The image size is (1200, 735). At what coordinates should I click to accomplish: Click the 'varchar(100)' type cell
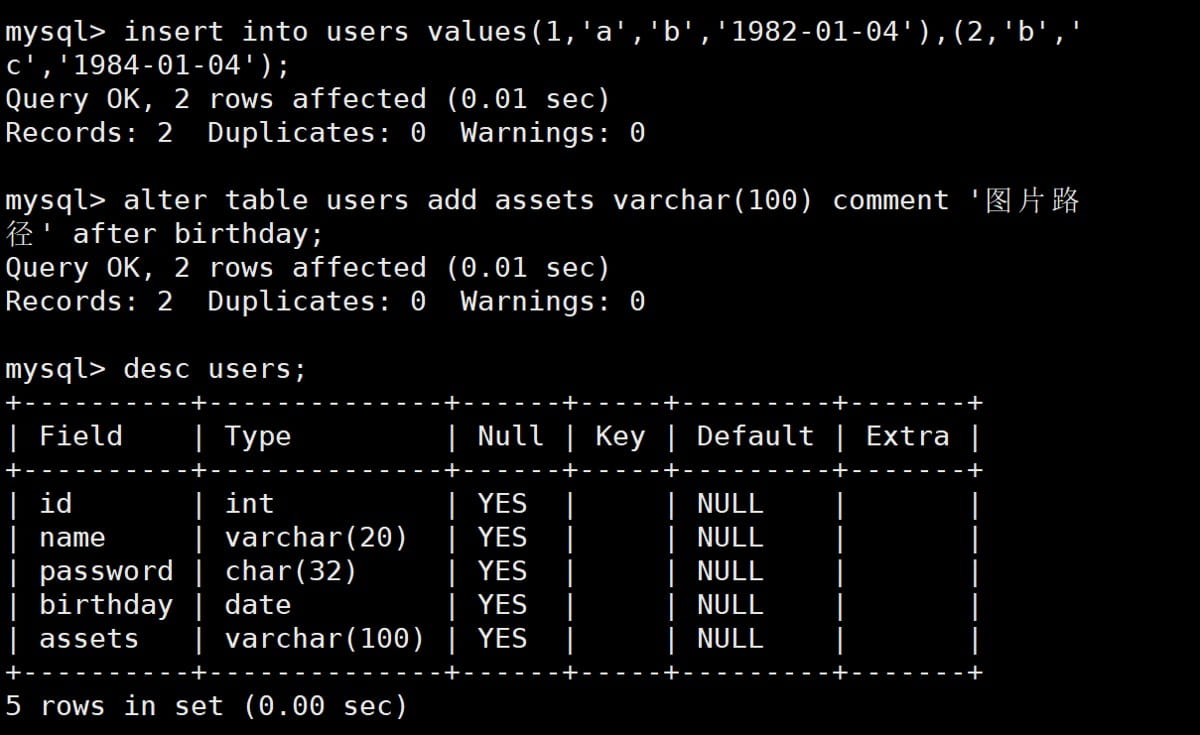pyautogui.click(x=324, y=639)
